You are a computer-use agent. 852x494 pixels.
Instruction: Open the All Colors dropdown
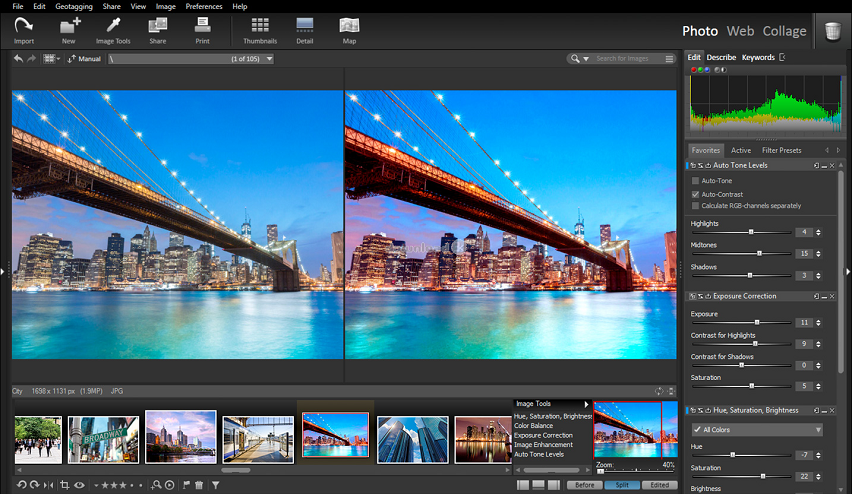pos(756,430)
